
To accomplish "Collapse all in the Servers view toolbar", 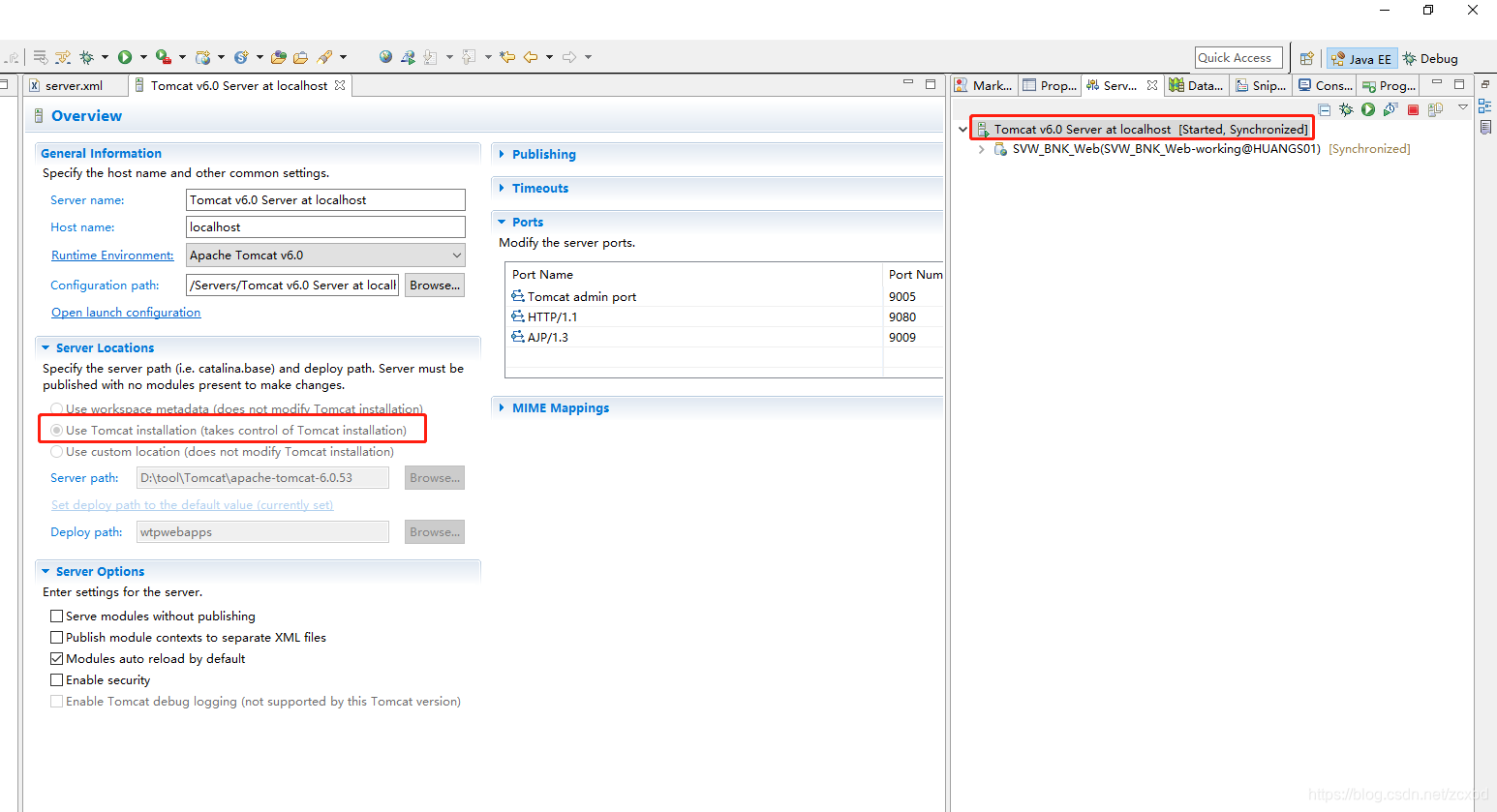I will click(x=1324, y=109).
